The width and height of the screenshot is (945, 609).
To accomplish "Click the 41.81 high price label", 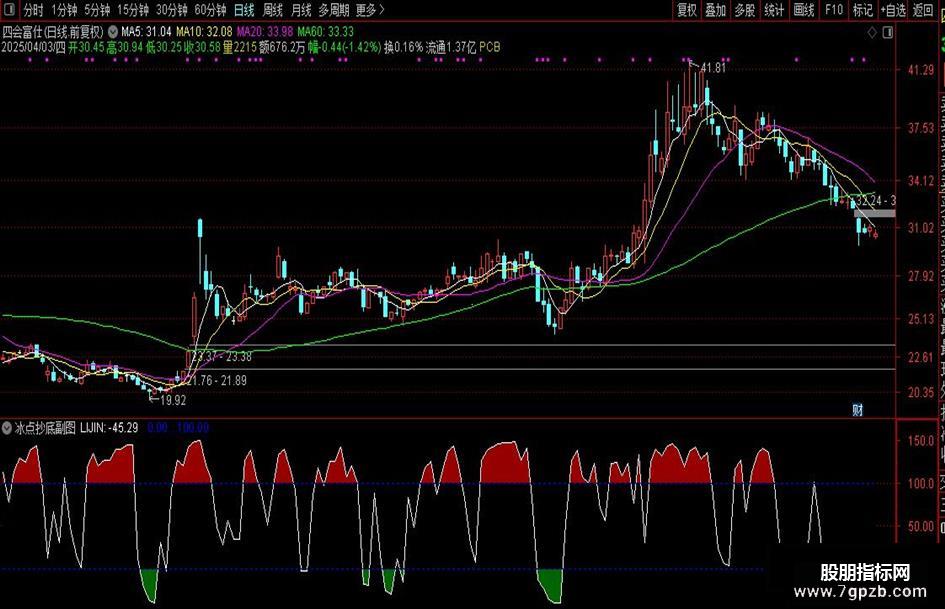I will pos(712,68).
